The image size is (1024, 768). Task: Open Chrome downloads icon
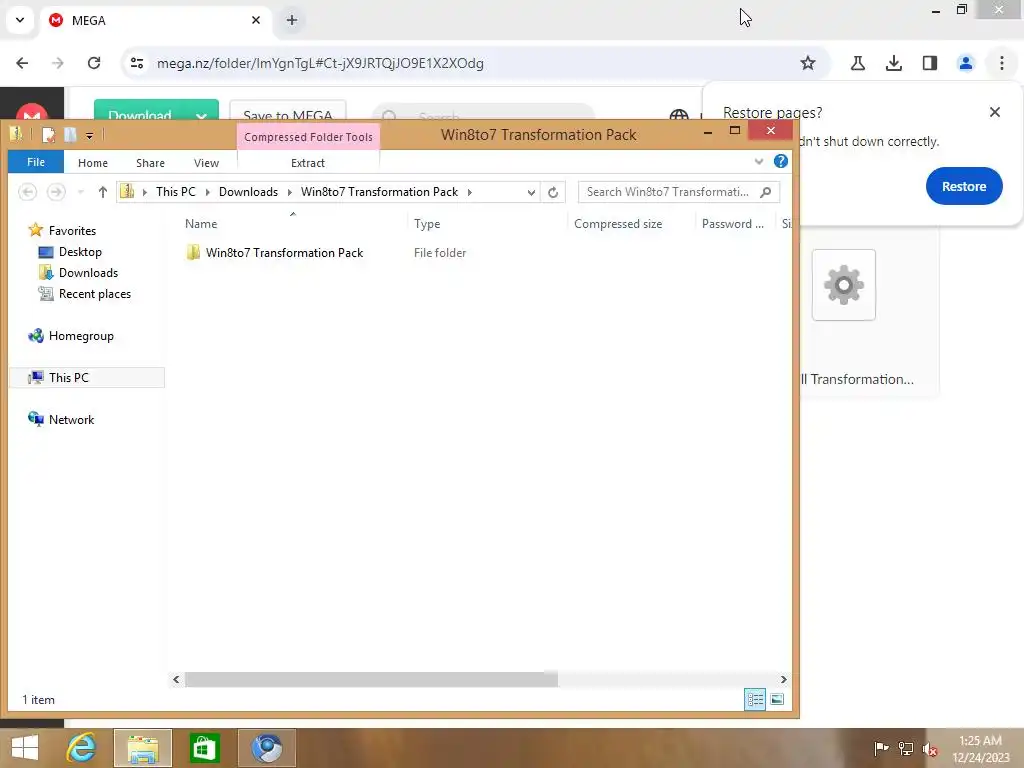[x=893, y=63]
